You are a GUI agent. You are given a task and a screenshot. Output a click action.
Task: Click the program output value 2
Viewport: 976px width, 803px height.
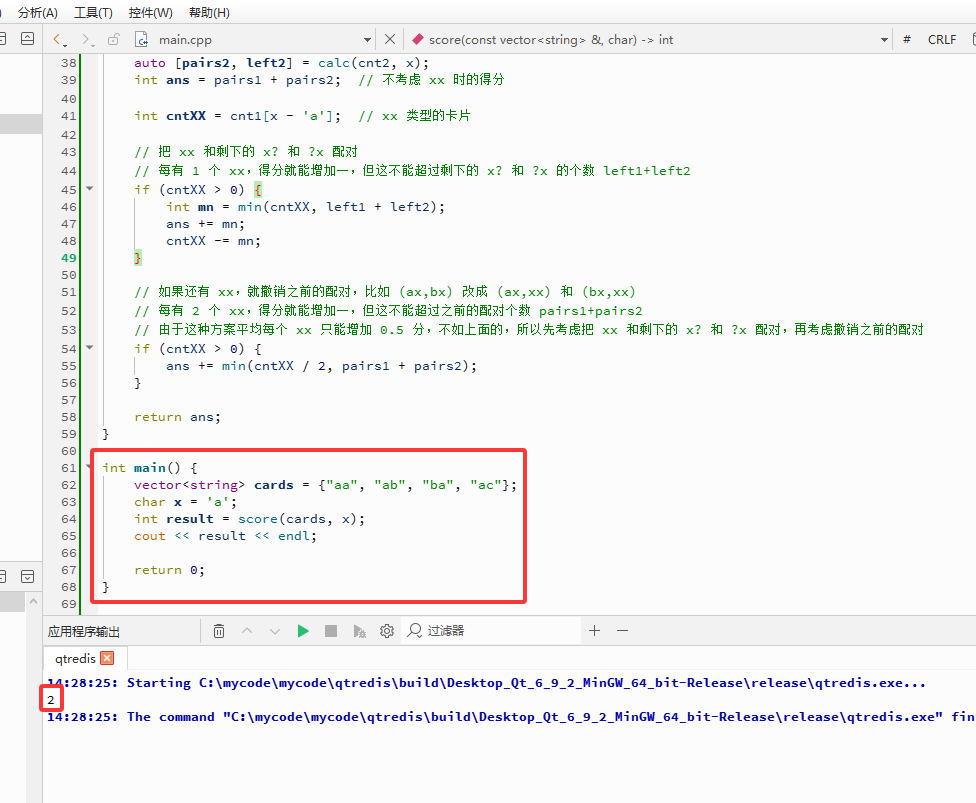51,700
